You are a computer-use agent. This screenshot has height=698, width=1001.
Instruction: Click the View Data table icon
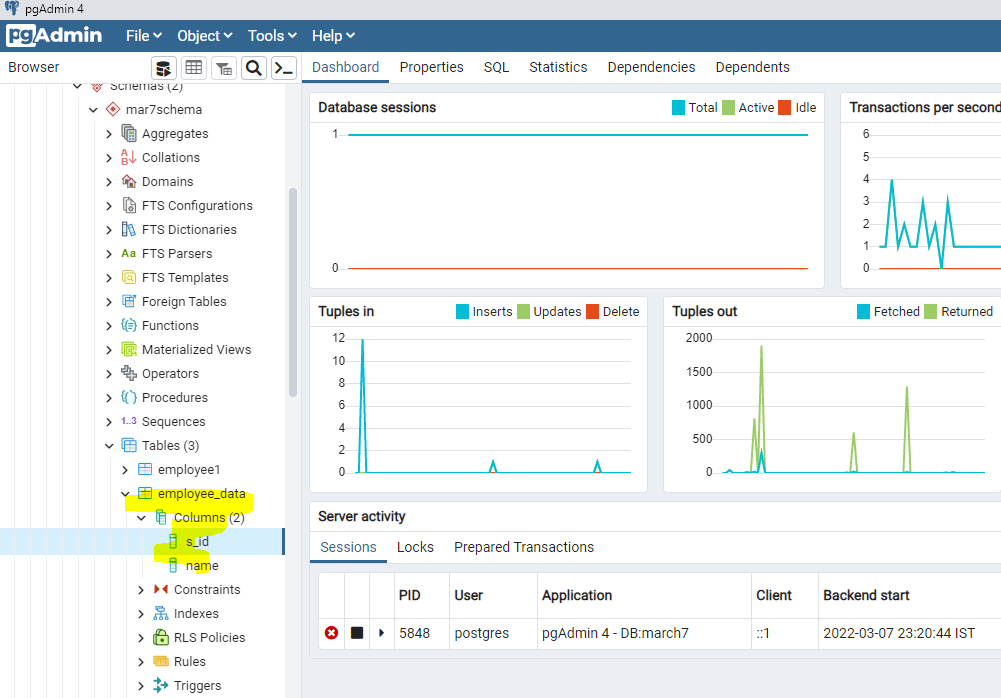194,68
